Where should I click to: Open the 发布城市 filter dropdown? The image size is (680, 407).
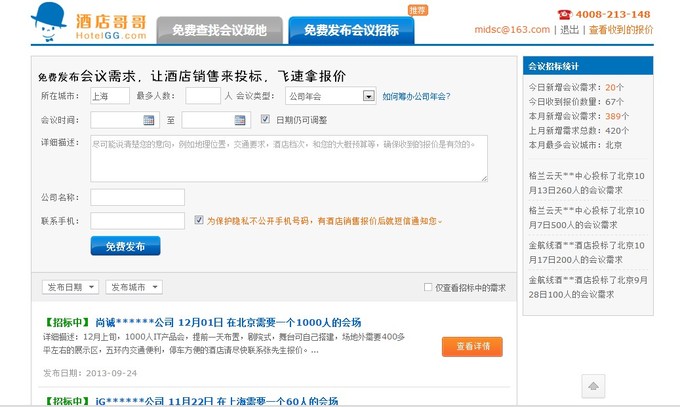[134, 287]
